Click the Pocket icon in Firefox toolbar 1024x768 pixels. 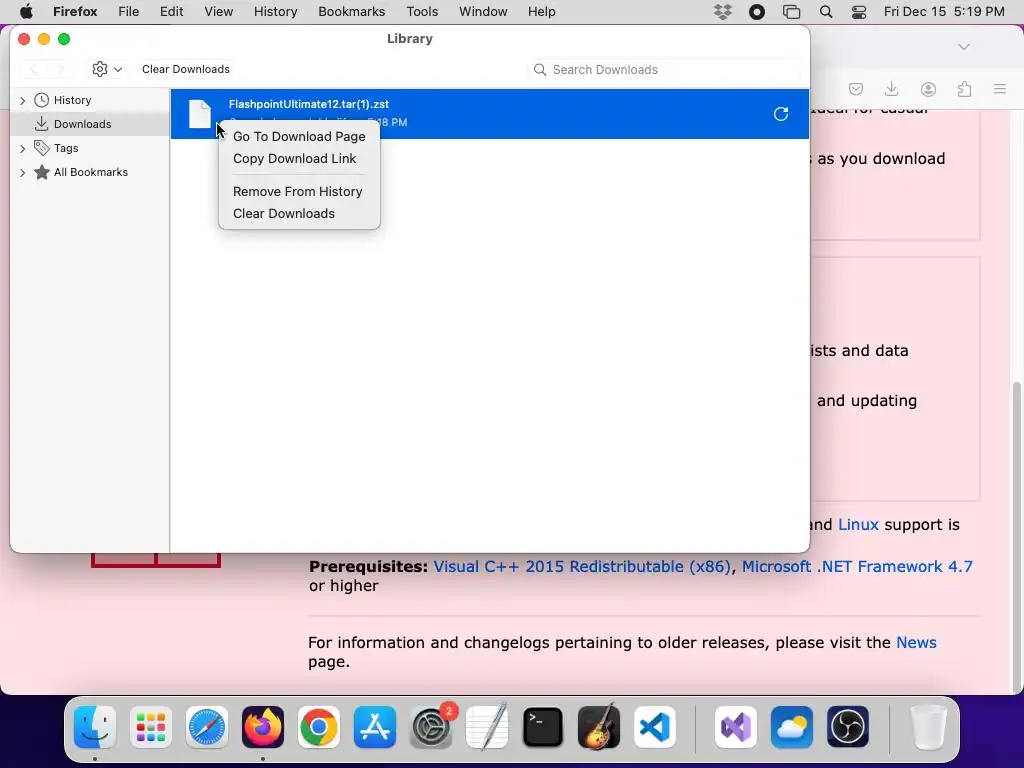point(856,89)
